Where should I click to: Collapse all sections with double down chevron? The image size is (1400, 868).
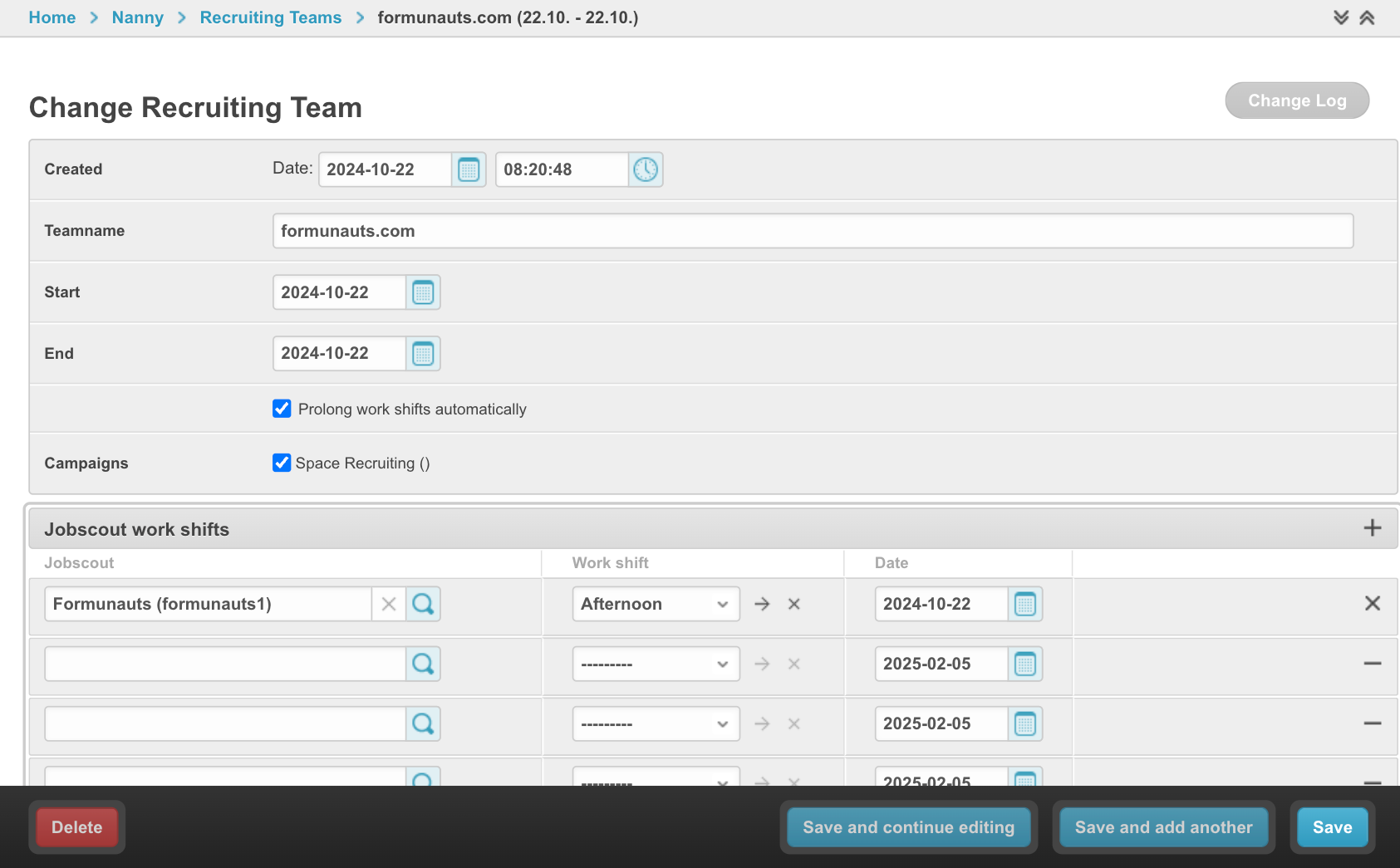(1341, 17)
